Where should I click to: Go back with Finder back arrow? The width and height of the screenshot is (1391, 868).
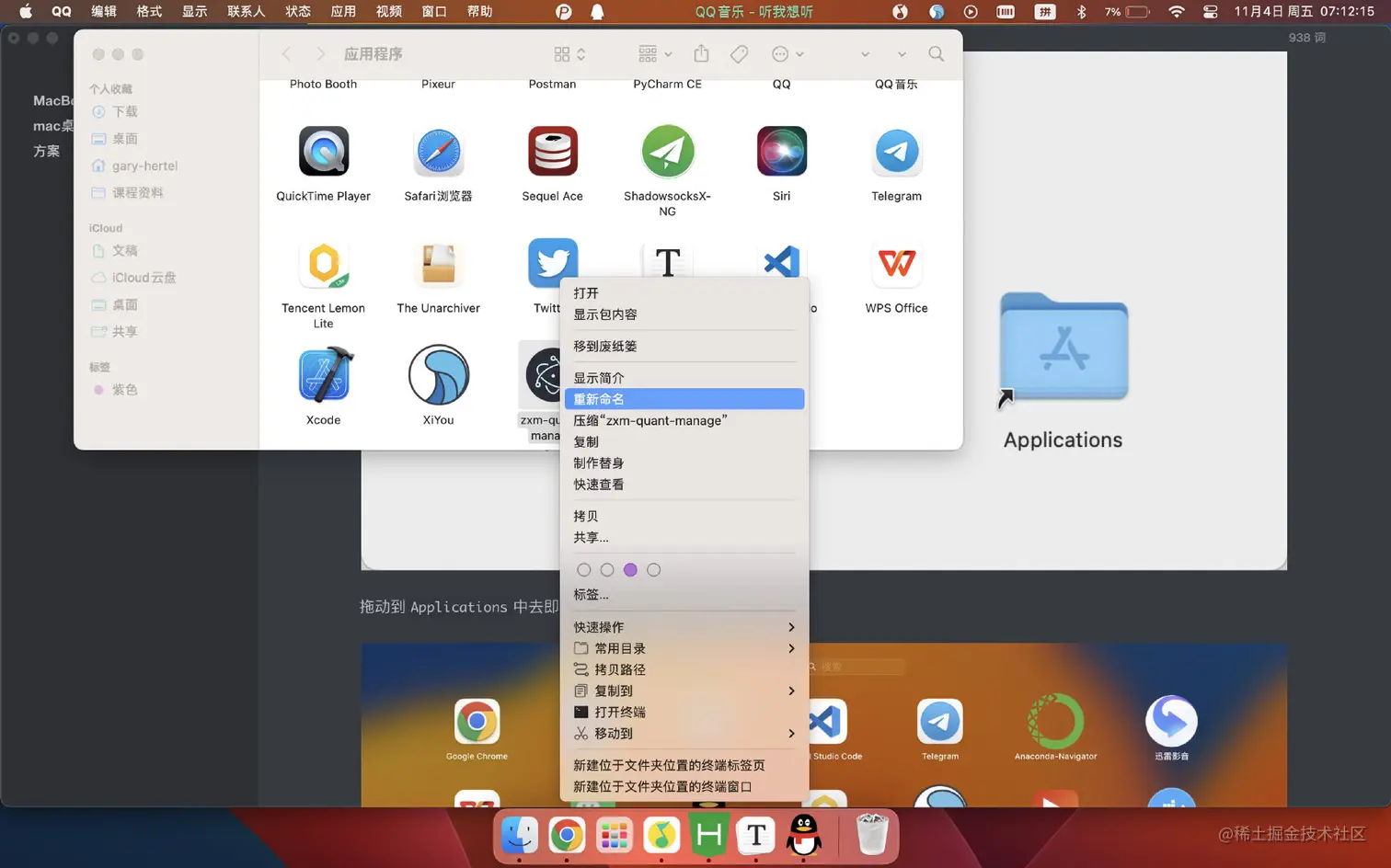(286, 54)
